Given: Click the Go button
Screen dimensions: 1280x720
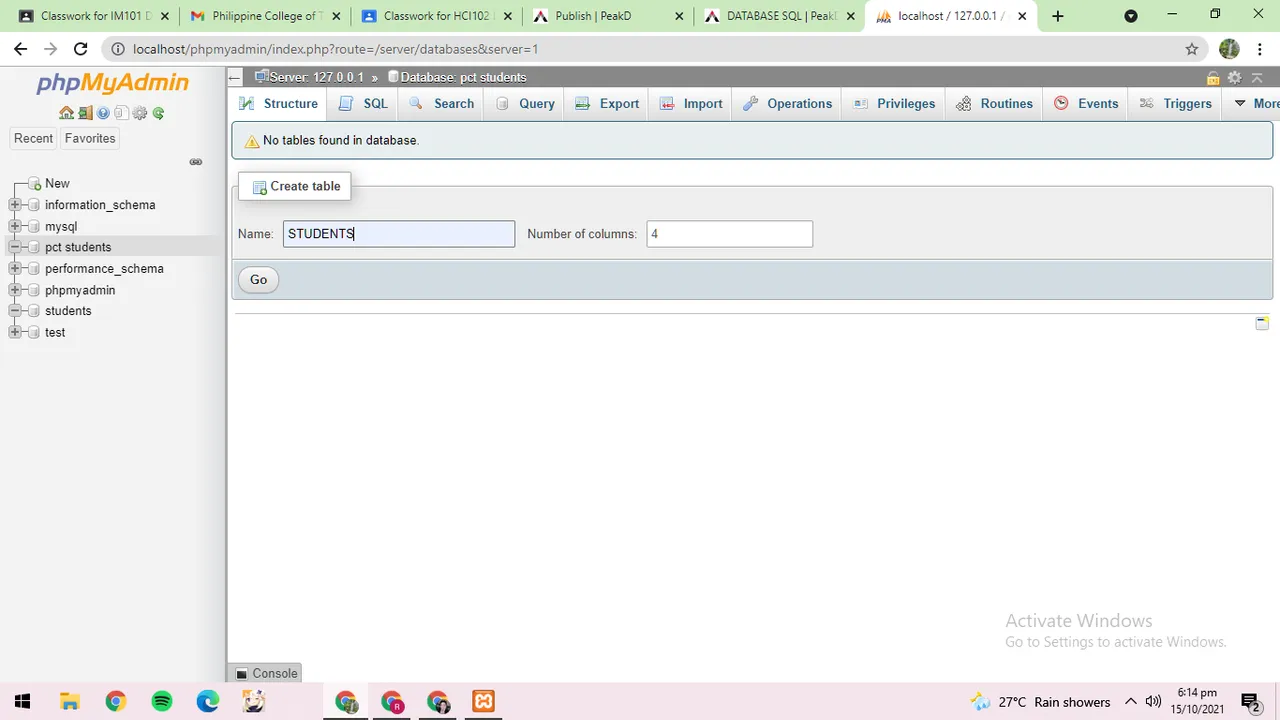Looking at the screenshot, I should pos(258,280).
